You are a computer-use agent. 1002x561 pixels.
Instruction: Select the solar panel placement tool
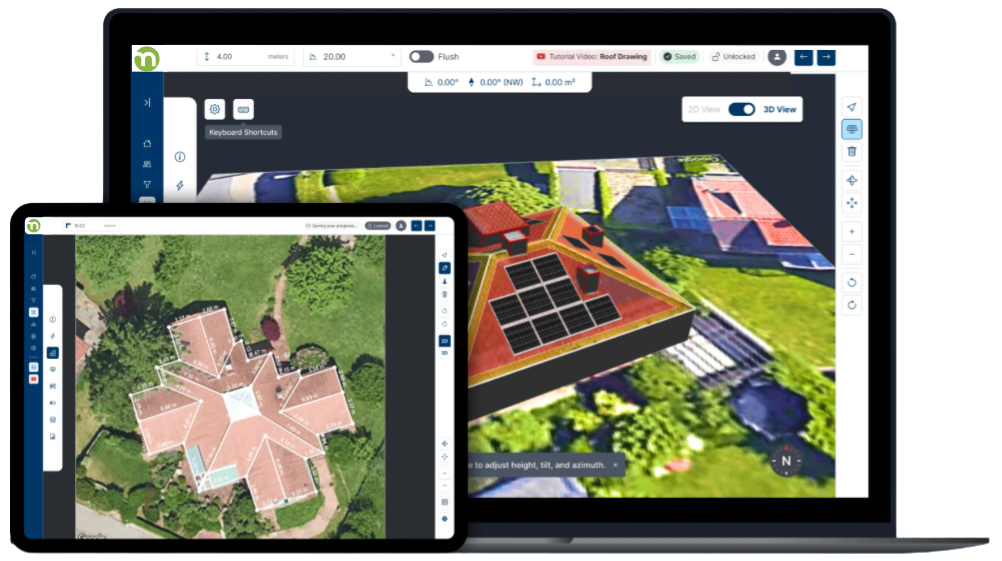[x=852, y=129]
